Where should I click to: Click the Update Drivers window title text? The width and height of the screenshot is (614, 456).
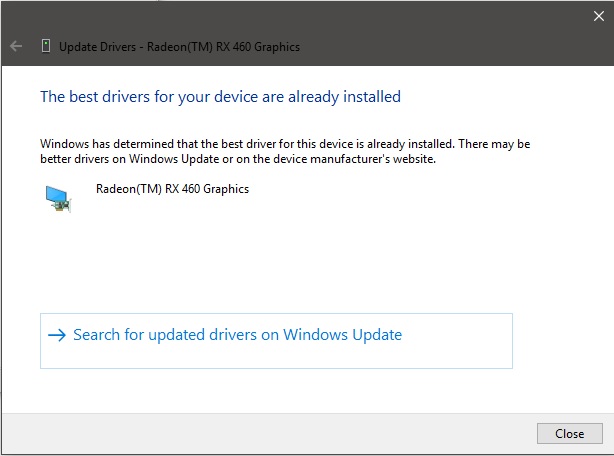179,47
